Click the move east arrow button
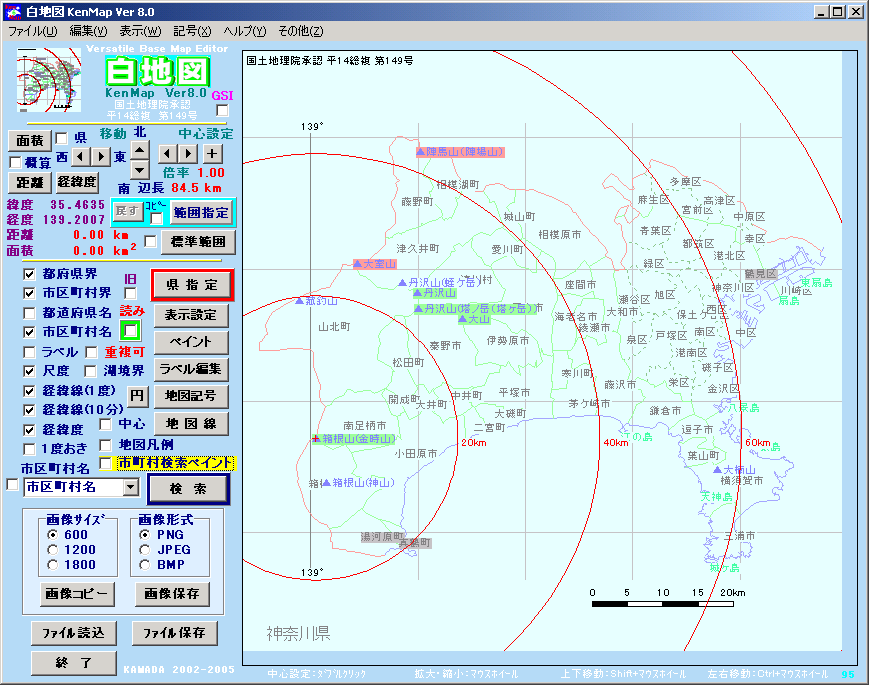The image size is (869, 685). pos(101,157)
